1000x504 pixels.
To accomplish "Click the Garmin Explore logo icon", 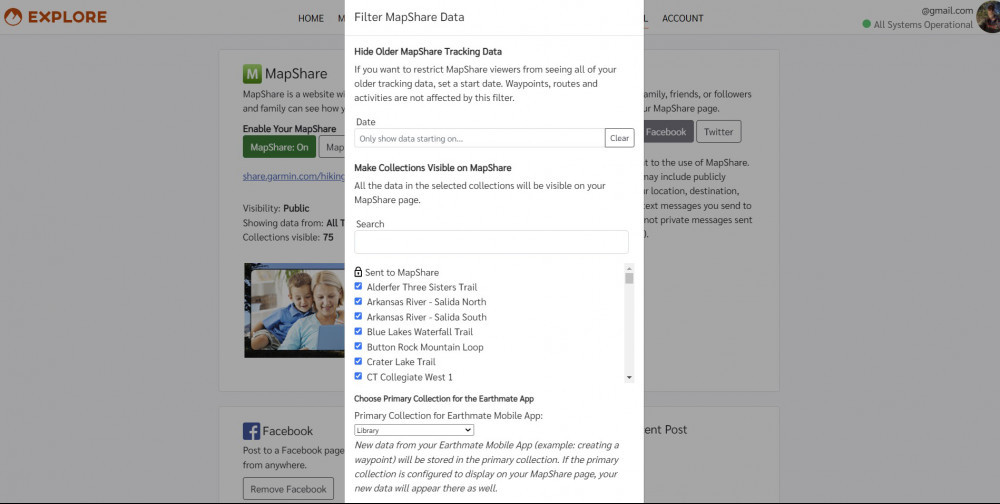I will [13, 17].
